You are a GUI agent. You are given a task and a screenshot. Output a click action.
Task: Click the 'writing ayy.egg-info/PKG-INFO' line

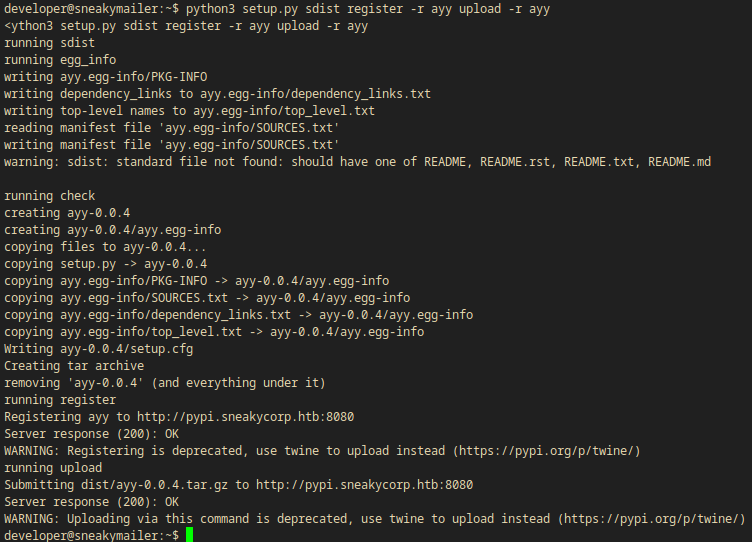(106, 76)
